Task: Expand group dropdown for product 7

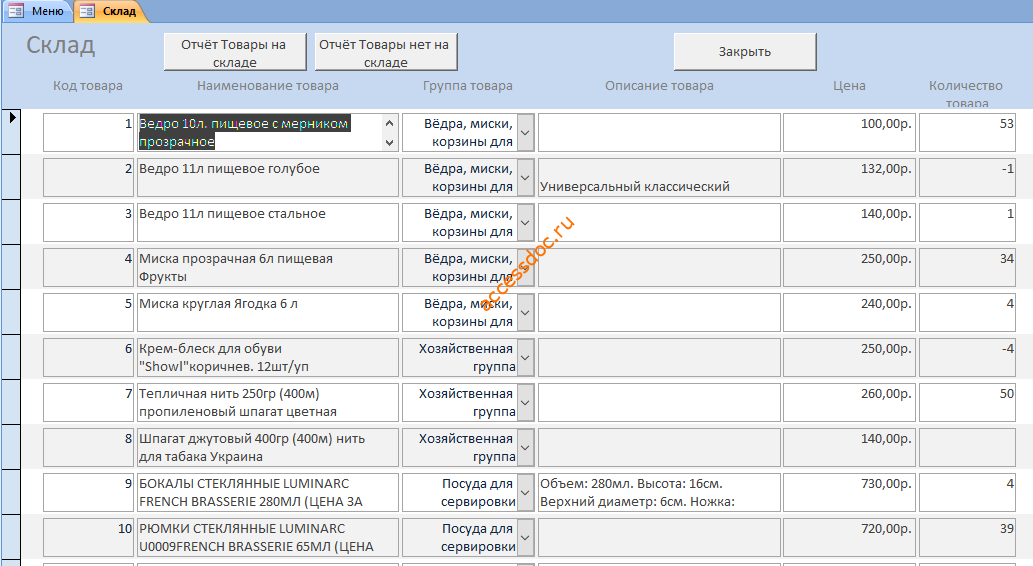Action: click(x=525, y=402)
